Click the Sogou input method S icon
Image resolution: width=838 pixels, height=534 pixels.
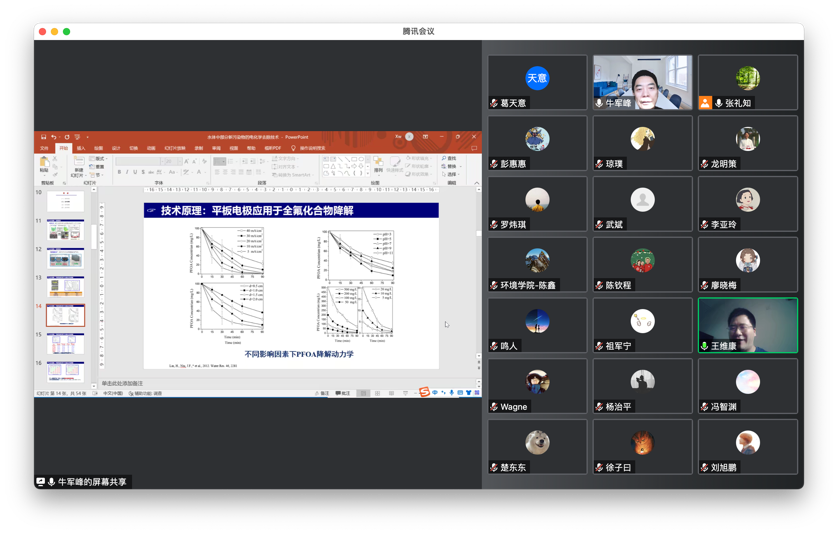(424, 393)
